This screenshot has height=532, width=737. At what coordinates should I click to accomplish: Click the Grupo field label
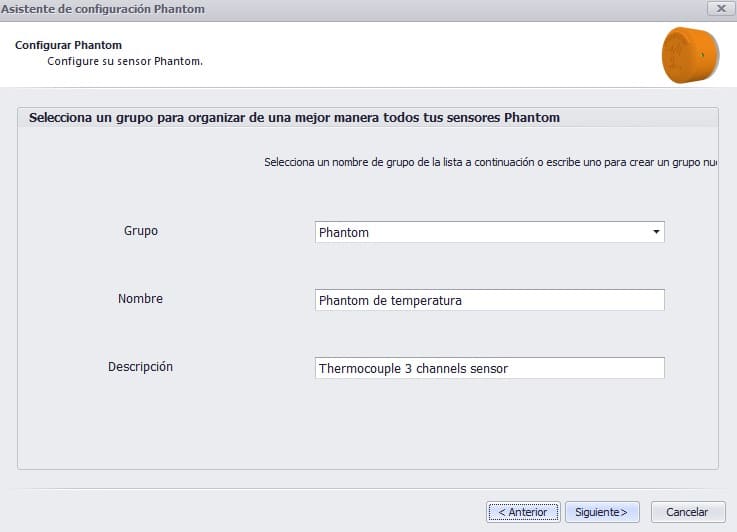click(x=141, y=231)
